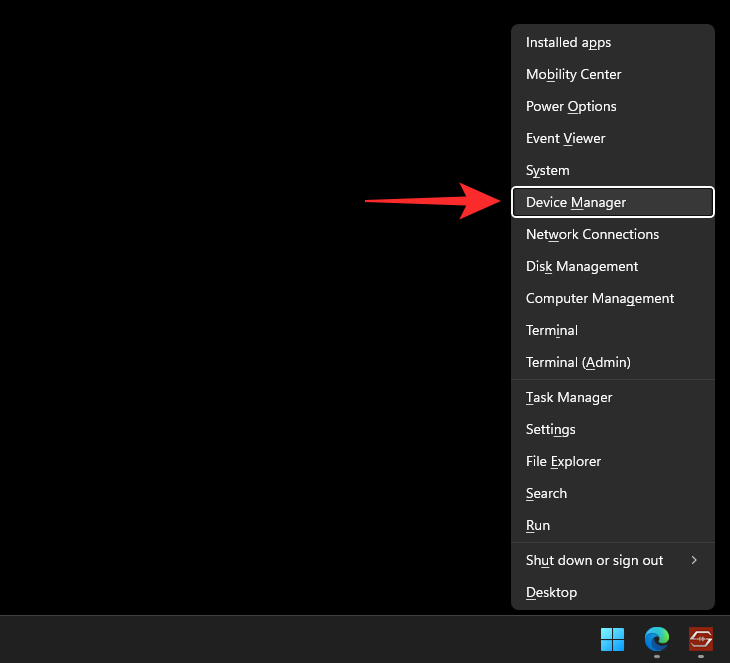
Task: Choose System from the menu
Action: pos(613,170)
